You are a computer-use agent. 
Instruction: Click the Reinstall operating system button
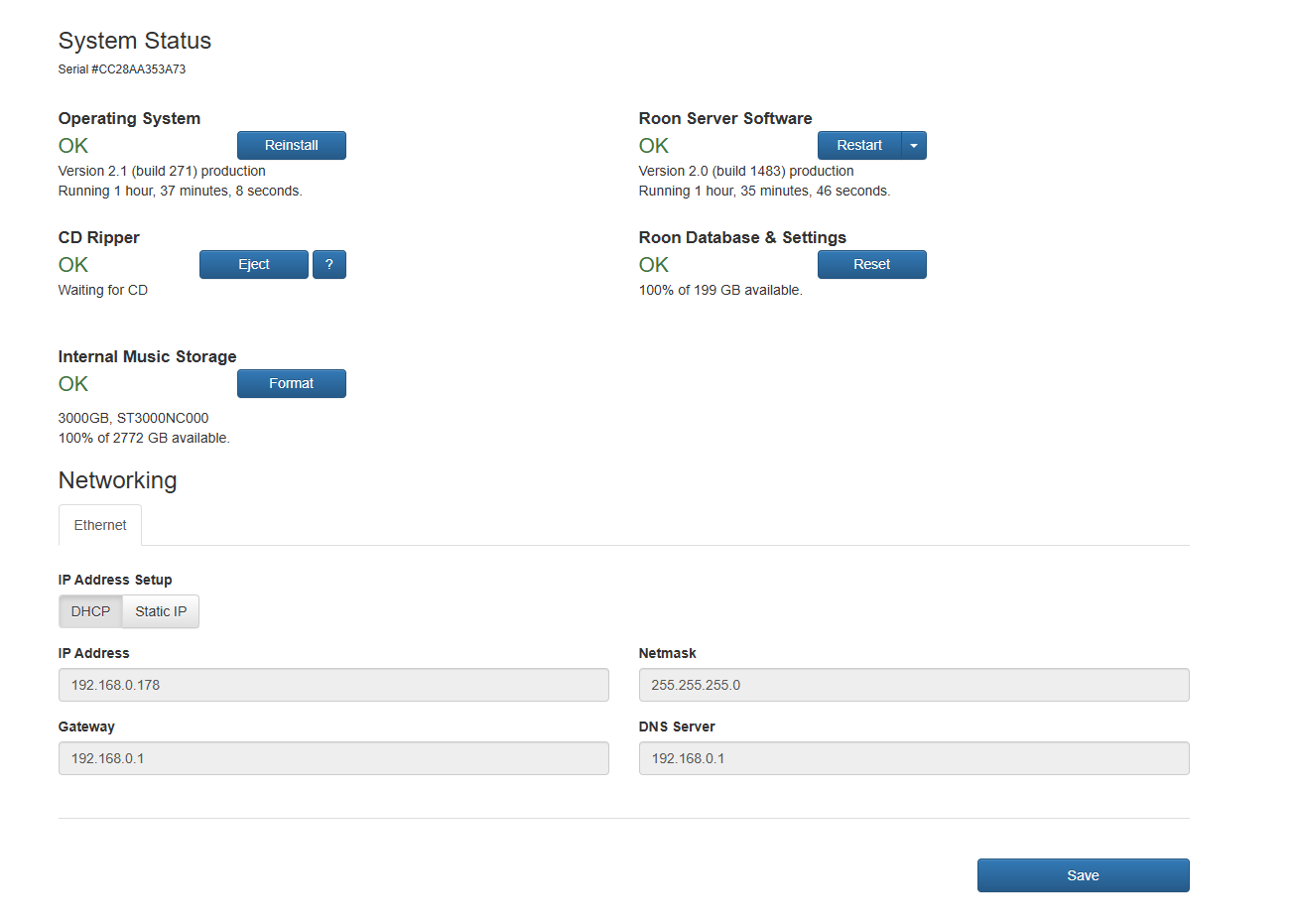click(x=291, y=145)
